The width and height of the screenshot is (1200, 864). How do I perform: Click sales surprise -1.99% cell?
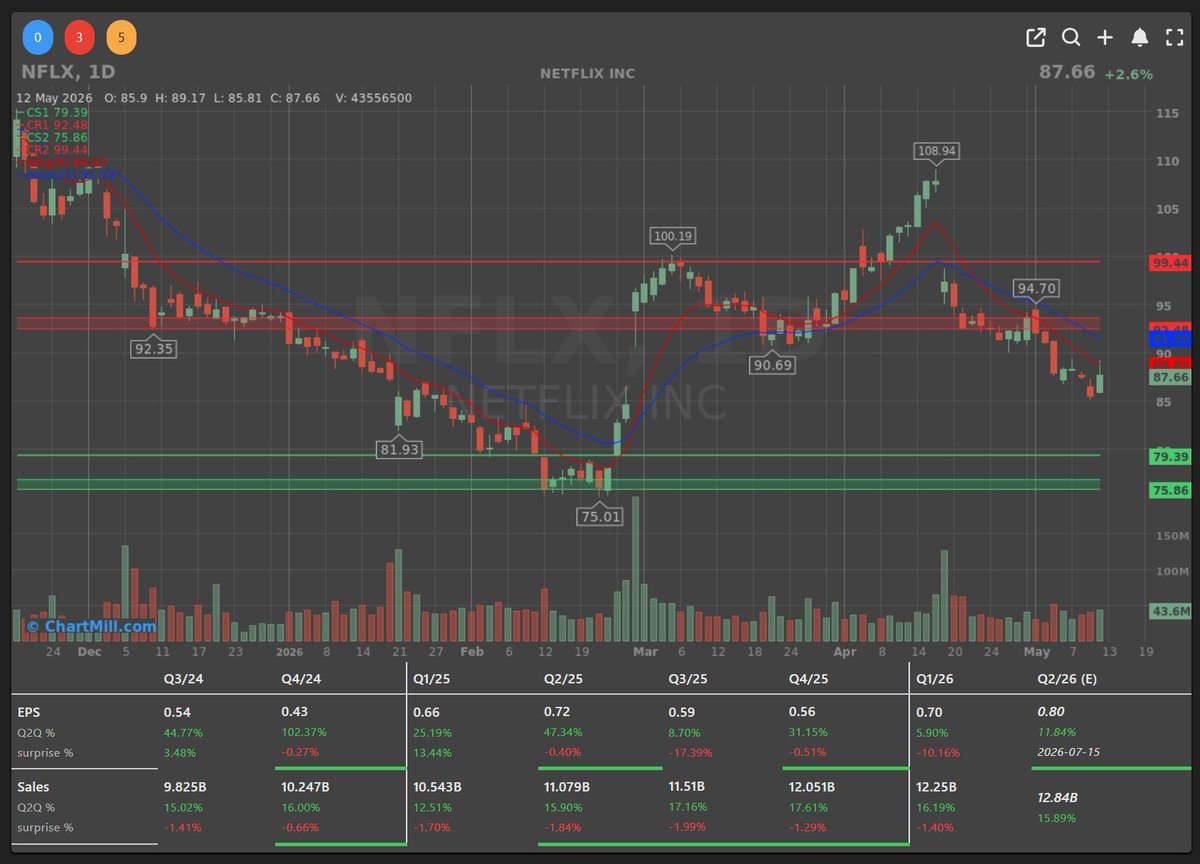pos(687,827)
